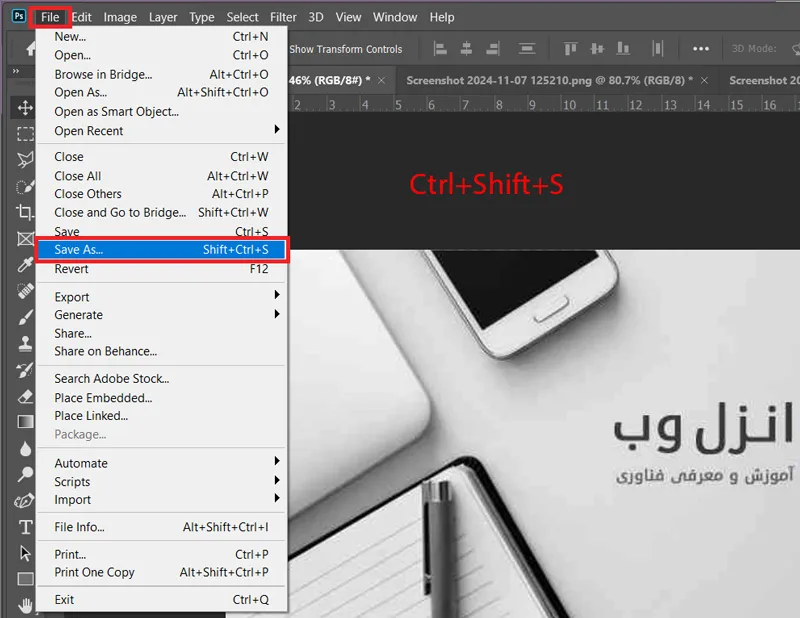The width and height of the screenshot is (800, 618).
Task: Choose Place Embedded... menu entry
Action: coord(162,398)
